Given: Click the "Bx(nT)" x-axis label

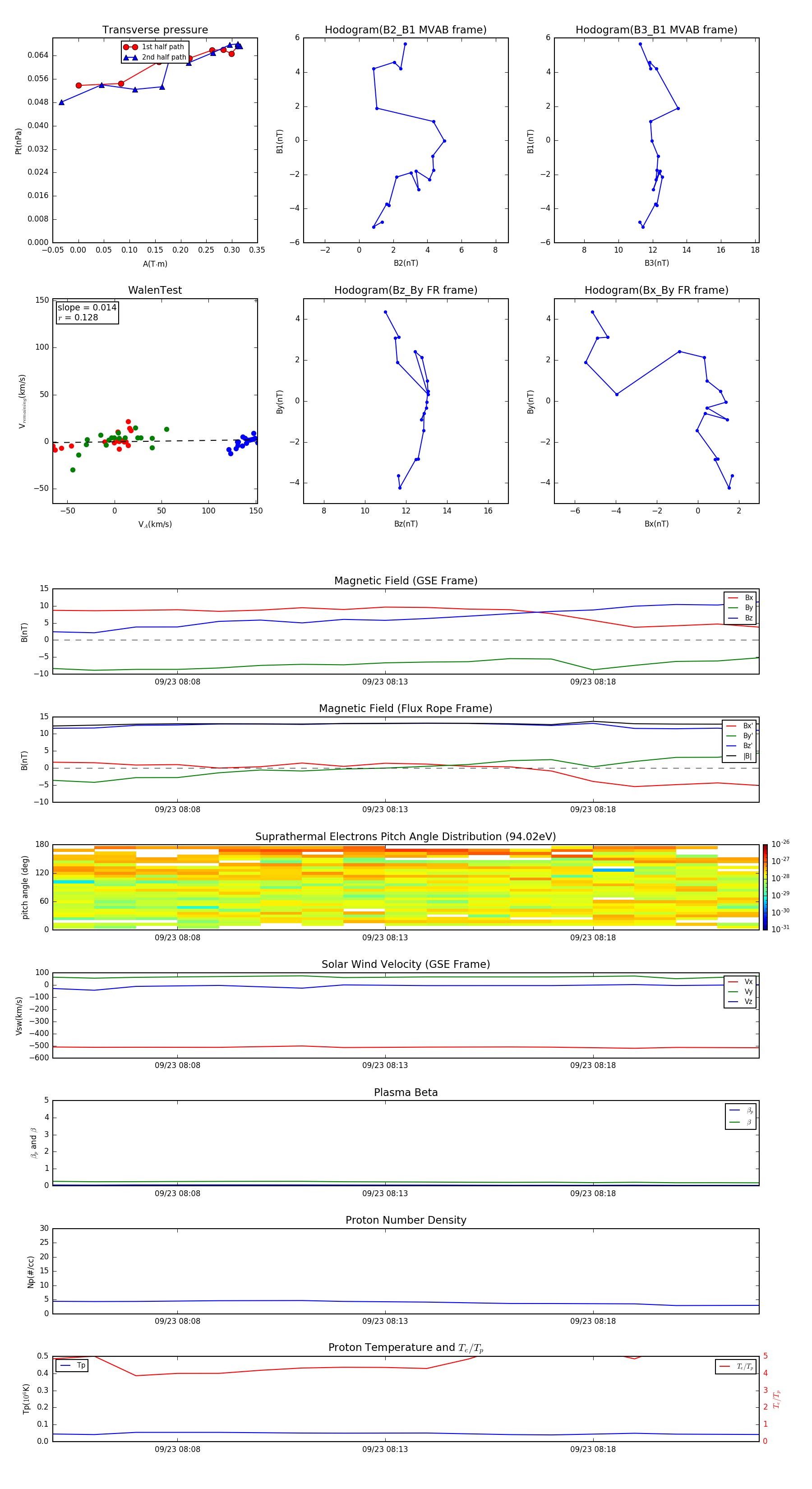Looking at the screenshot, I should click(x=656, y=524).
